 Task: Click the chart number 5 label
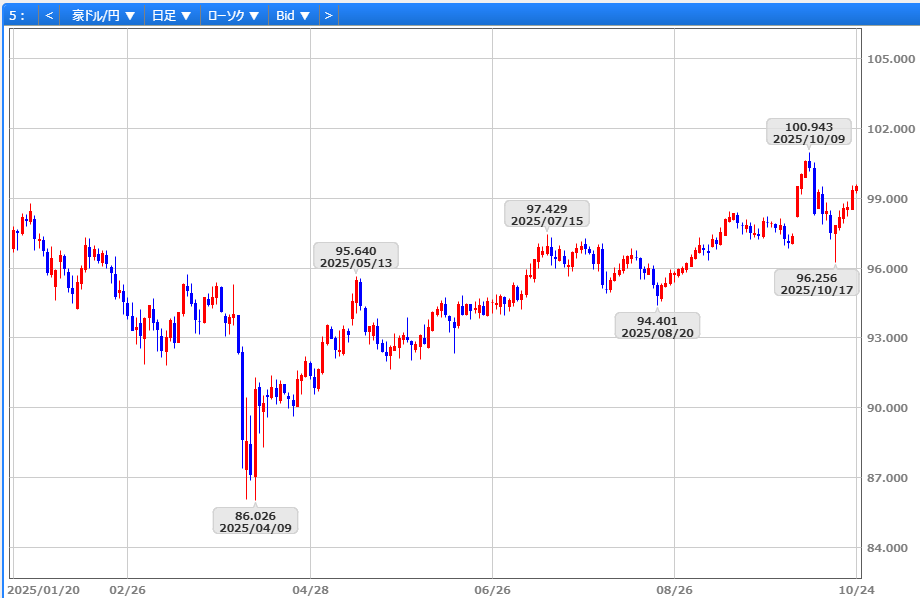click(x=16, y=15)
